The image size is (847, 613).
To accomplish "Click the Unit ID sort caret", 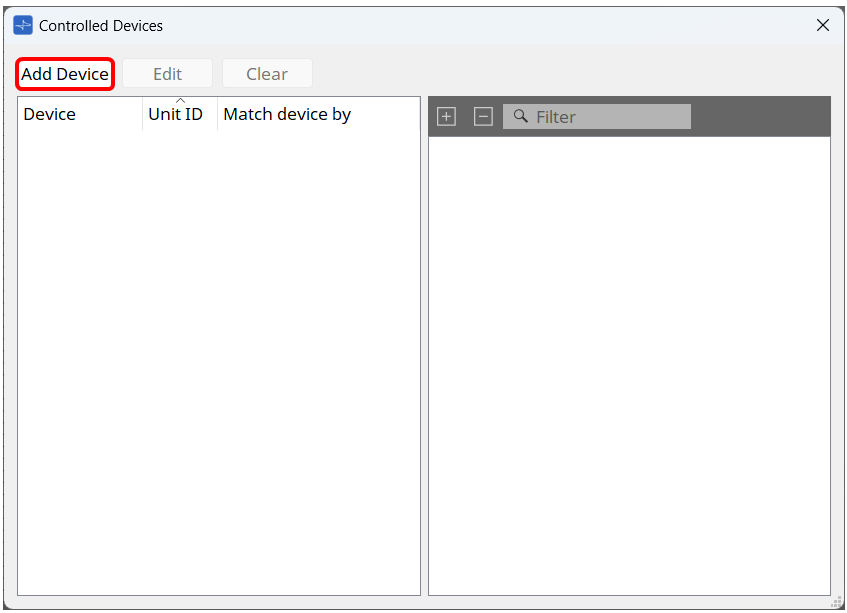I will click(x=181, y=101).
